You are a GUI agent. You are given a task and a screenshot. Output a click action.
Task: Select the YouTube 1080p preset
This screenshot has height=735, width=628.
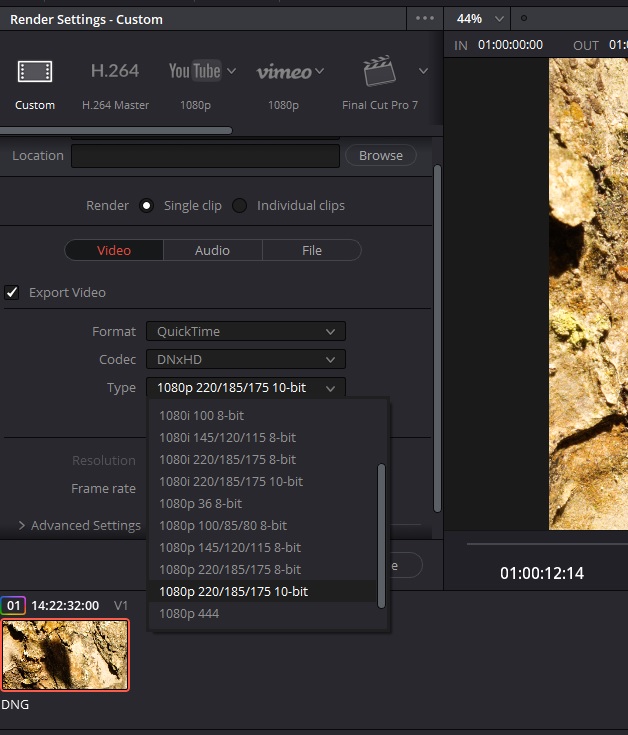(x=194, y=72)
